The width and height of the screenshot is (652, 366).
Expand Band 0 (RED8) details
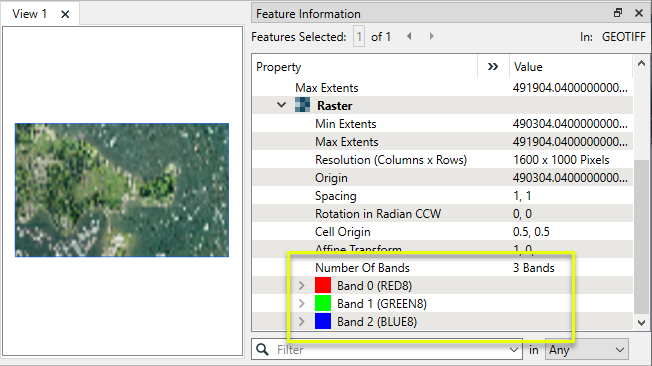click(302, 286)
